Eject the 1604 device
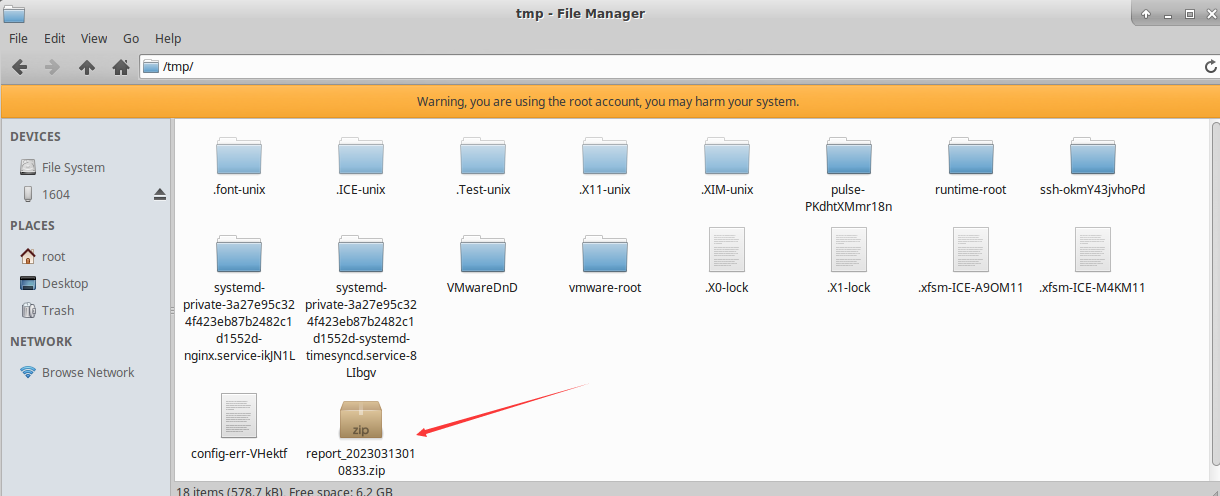 [x=159, y=194]
